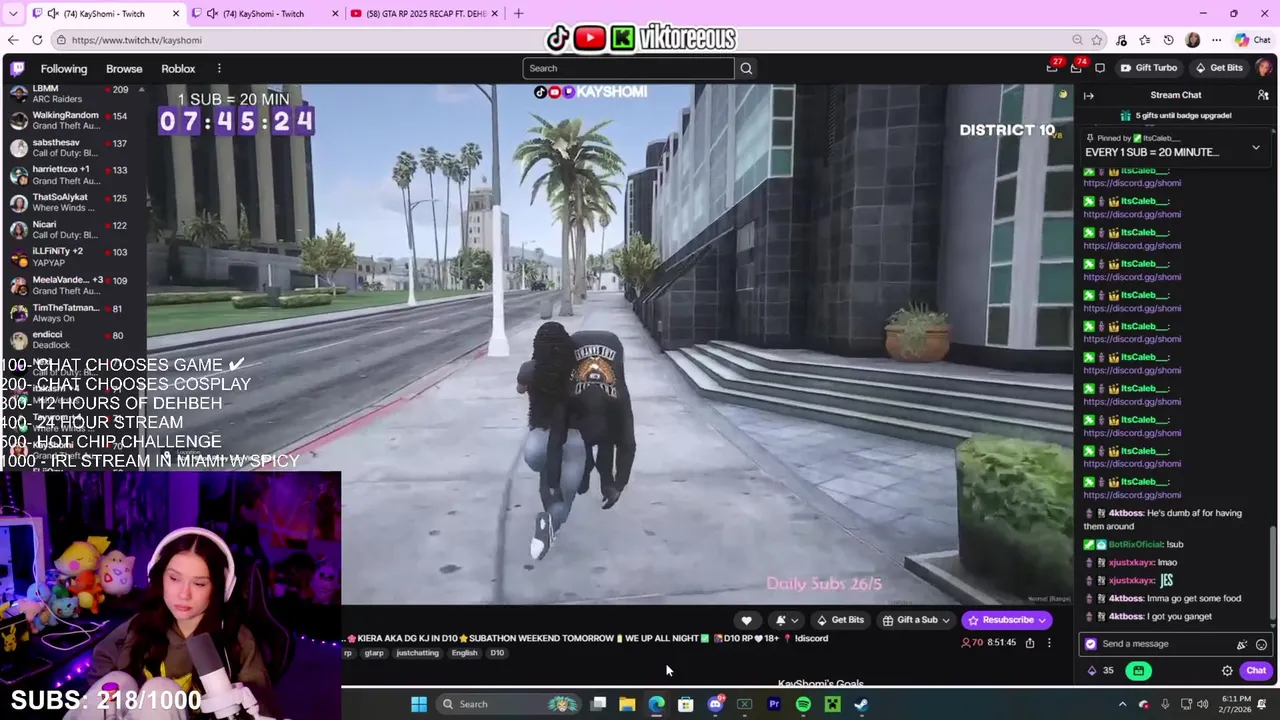Open the top nav three-dot more menu

219,69
